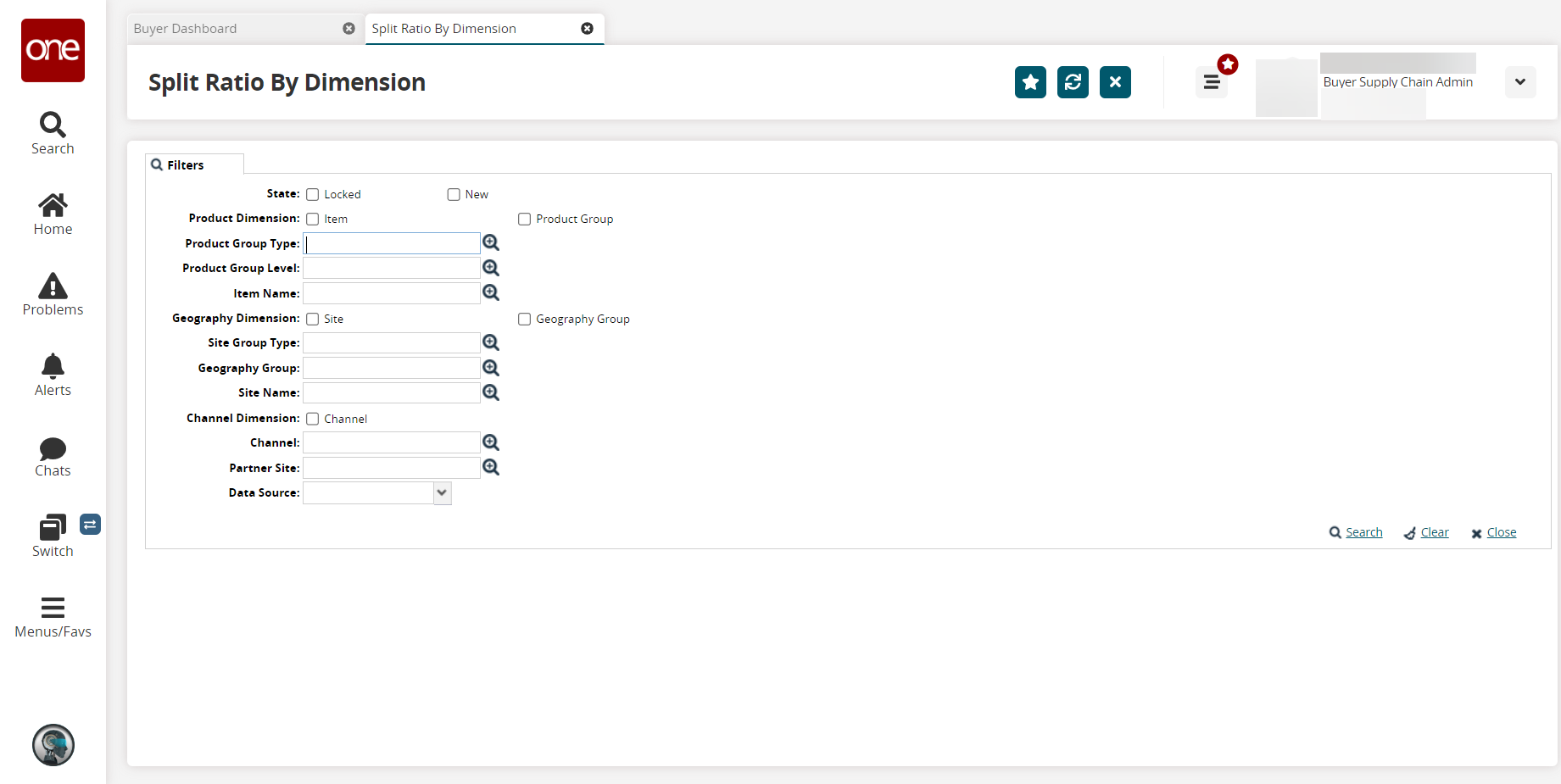Check the Product Group dimension checkbox
Image resolution: width=1561 pixels, height=784 pixels.
point(525,220)
